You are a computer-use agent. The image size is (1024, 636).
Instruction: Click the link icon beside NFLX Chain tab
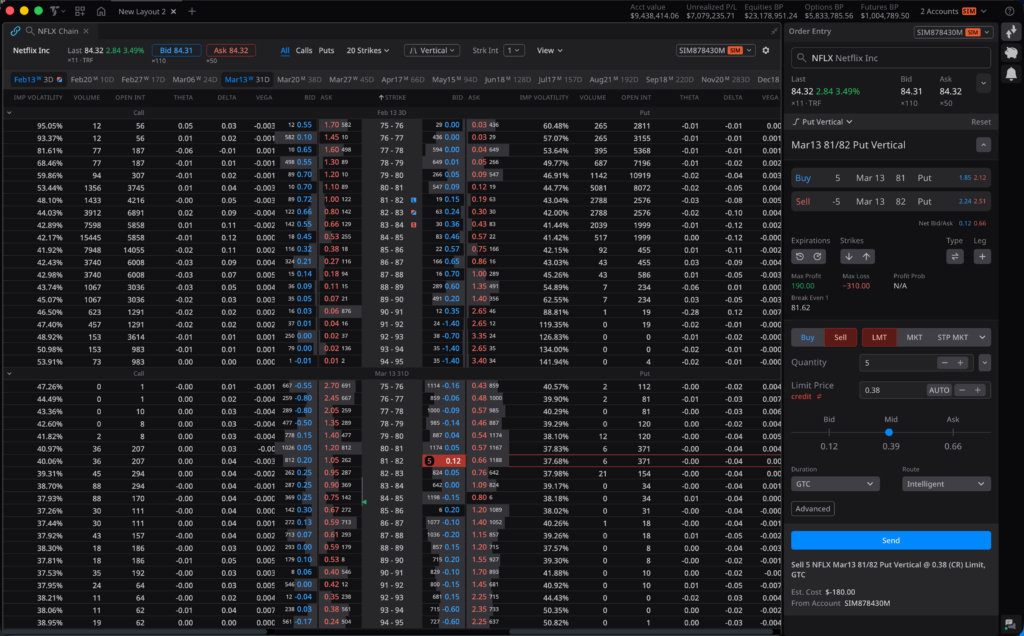pos(13,30)
